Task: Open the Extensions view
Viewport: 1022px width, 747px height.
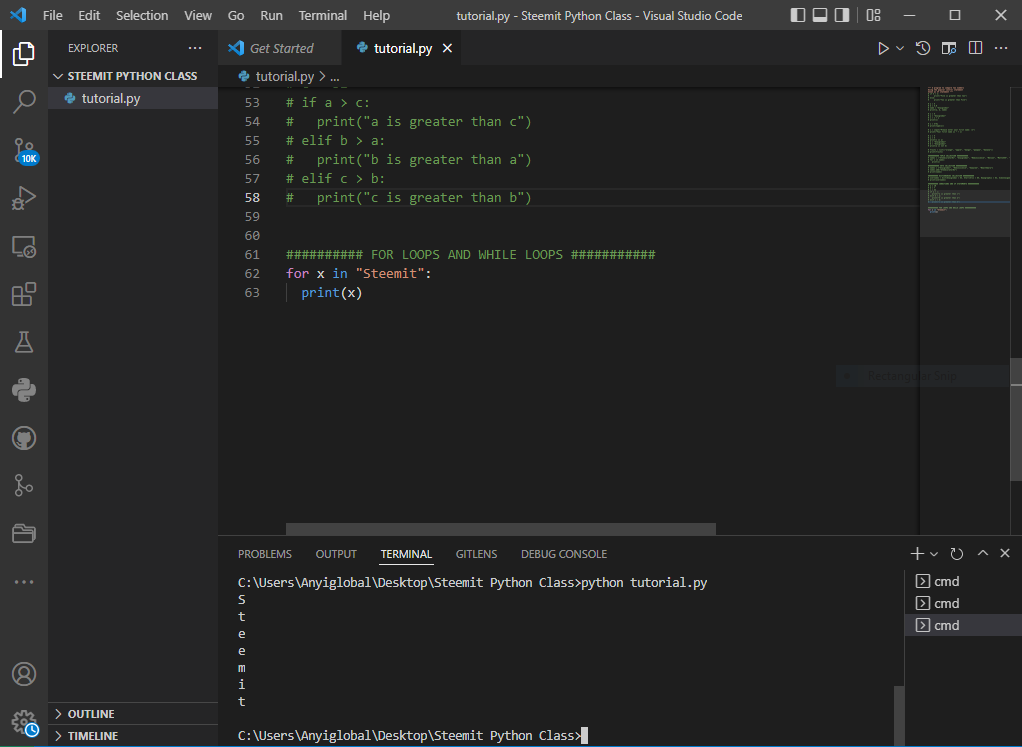Action: [24, 294]
